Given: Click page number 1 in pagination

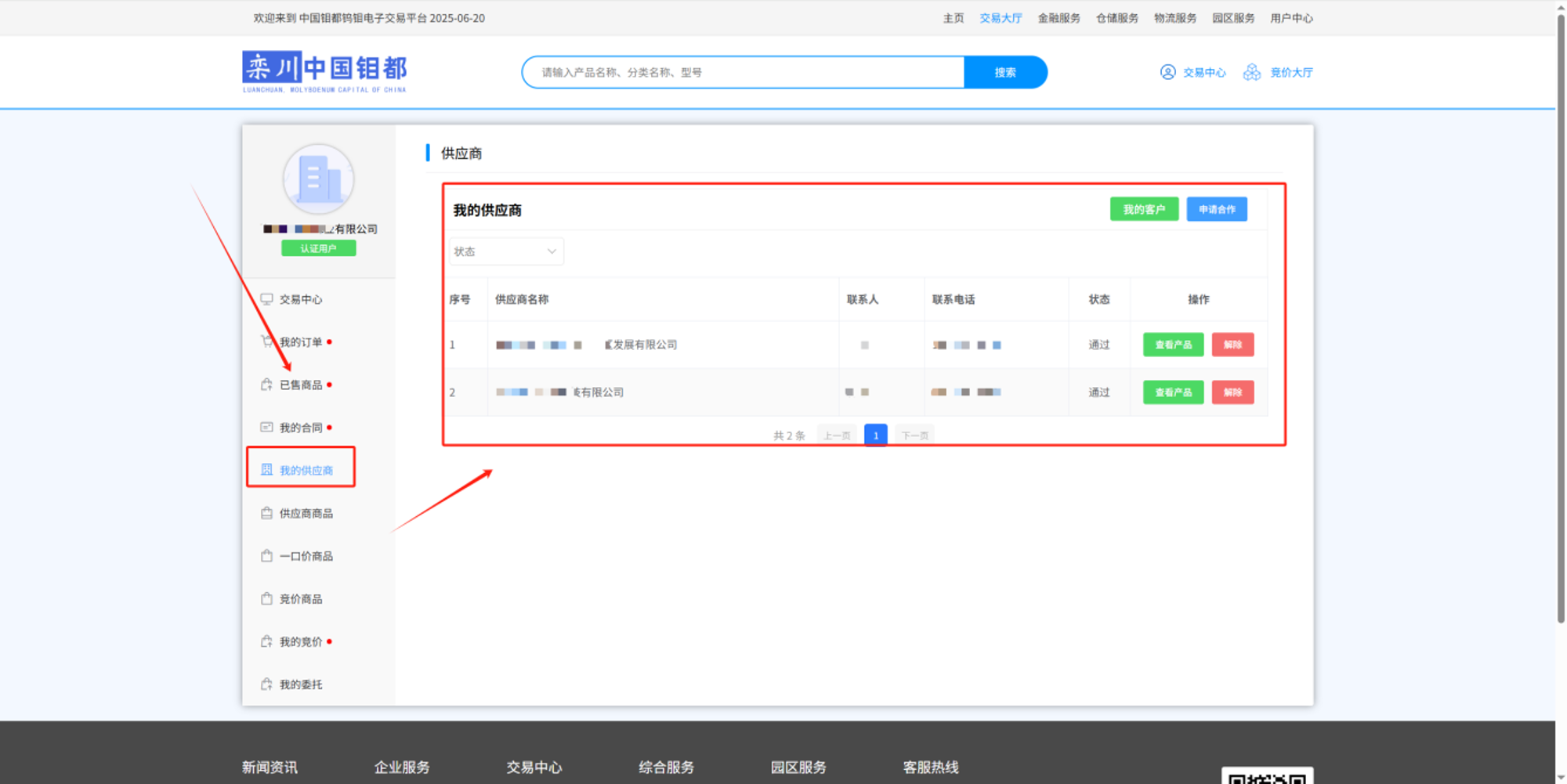Looking at the screenshot, I should pos(875,435).
